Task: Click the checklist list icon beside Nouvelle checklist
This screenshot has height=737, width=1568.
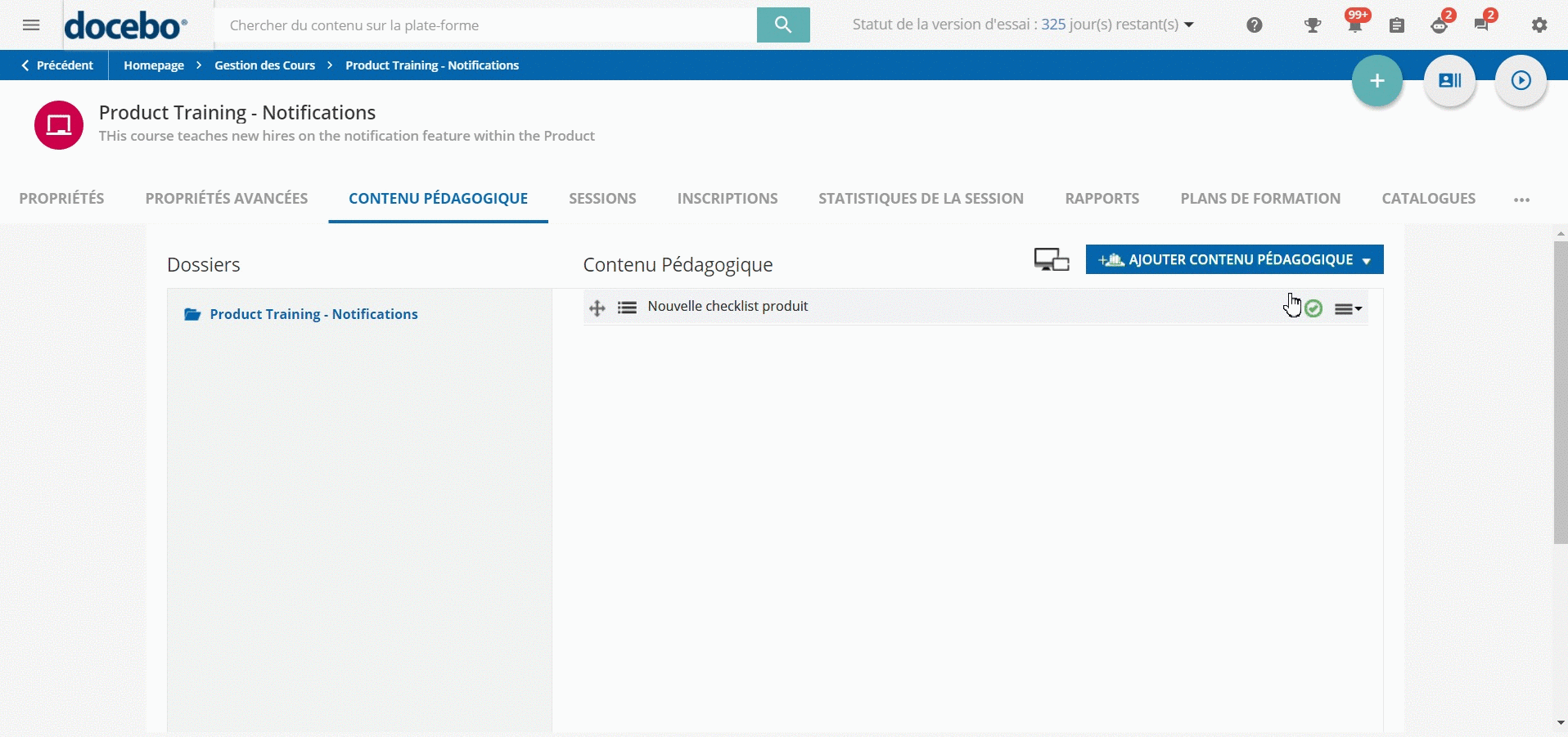Action: click(627, 308)
